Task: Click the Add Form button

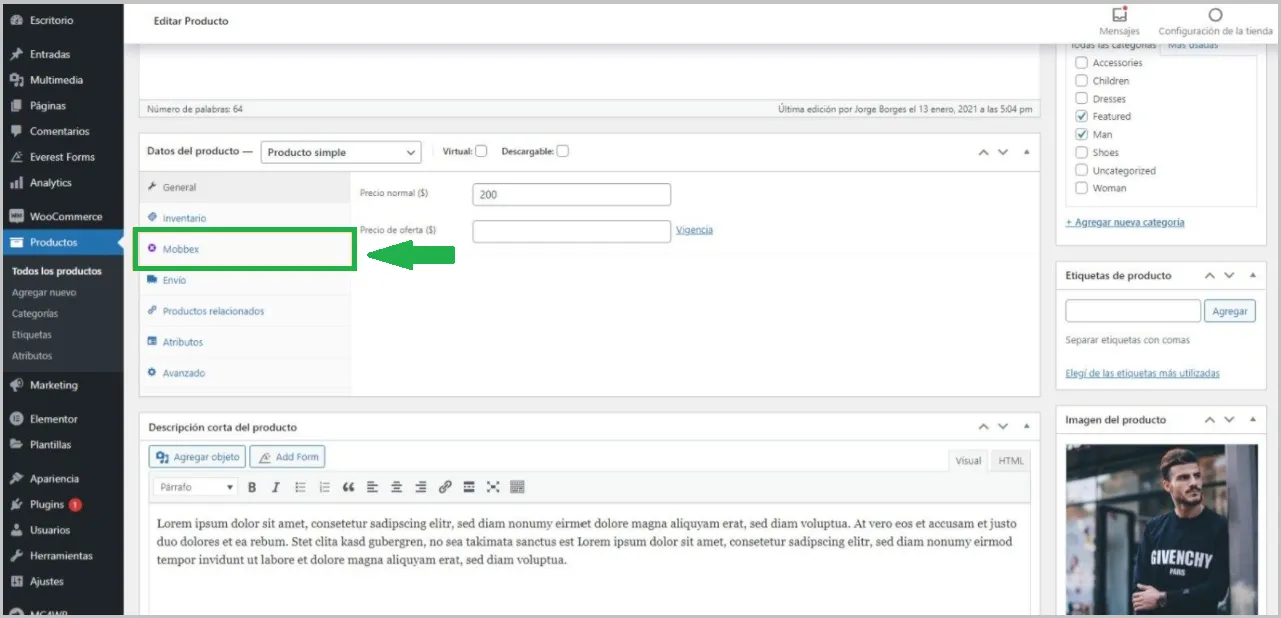Action: tap(288, 457)
